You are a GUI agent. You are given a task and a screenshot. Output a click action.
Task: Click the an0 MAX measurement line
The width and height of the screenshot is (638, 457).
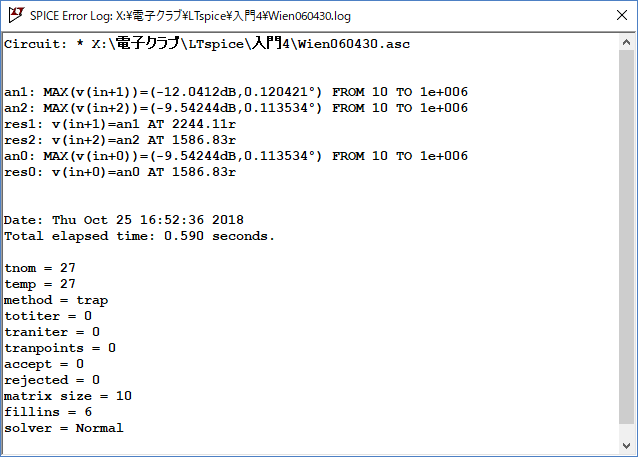(236, 156)
